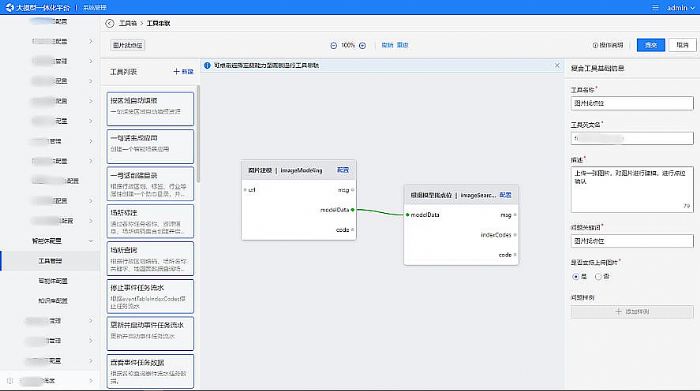Click the hamburger menu icon near admin
This screenshot has width=700, height=391.
[x=655, y=8]
